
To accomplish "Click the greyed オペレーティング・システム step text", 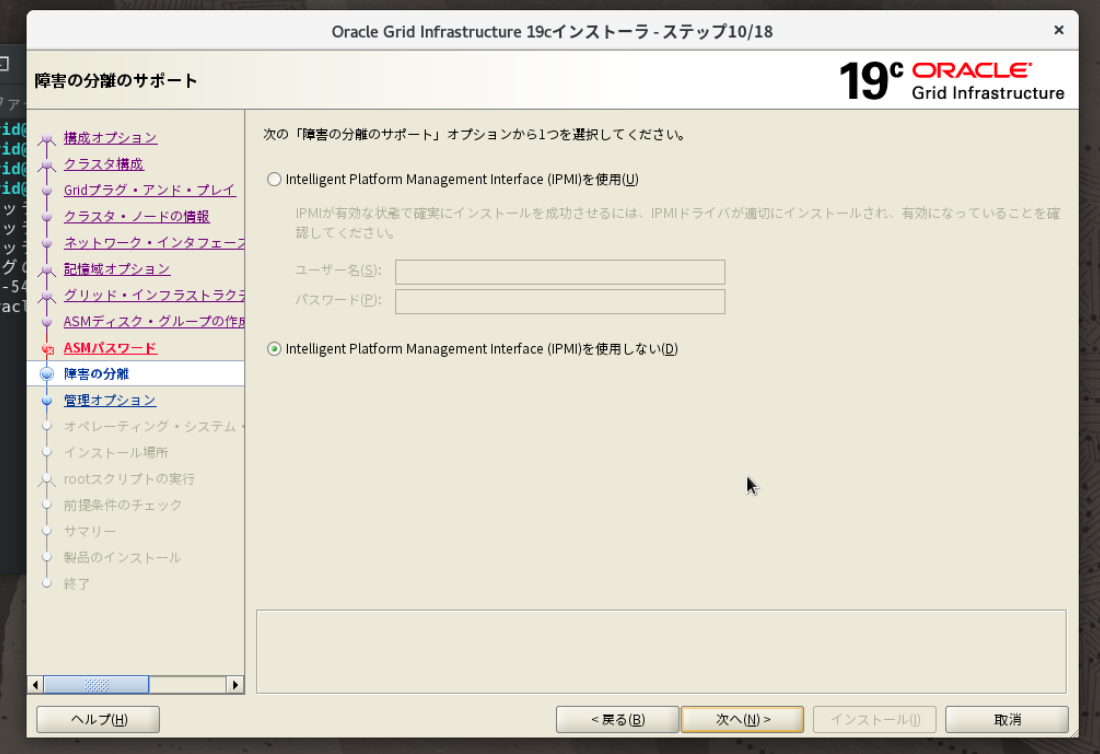I will click(154, 426).
